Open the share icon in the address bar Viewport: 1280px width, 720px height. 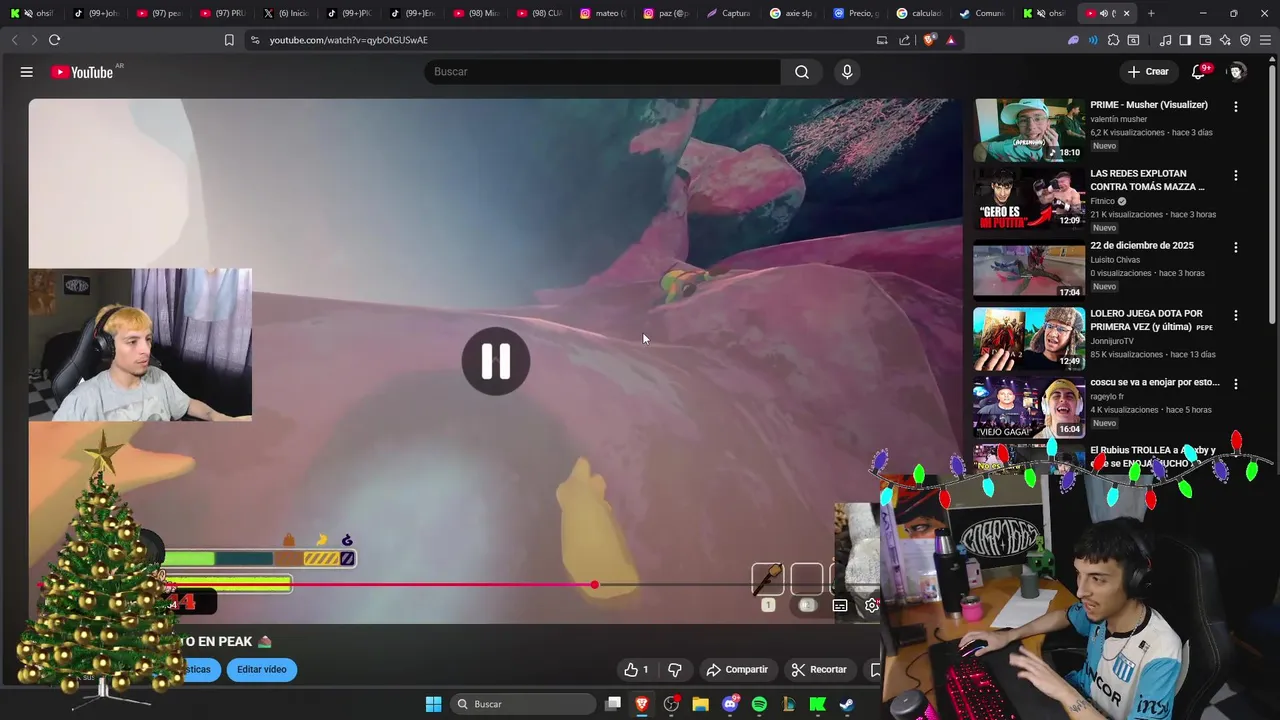(905, 40)
